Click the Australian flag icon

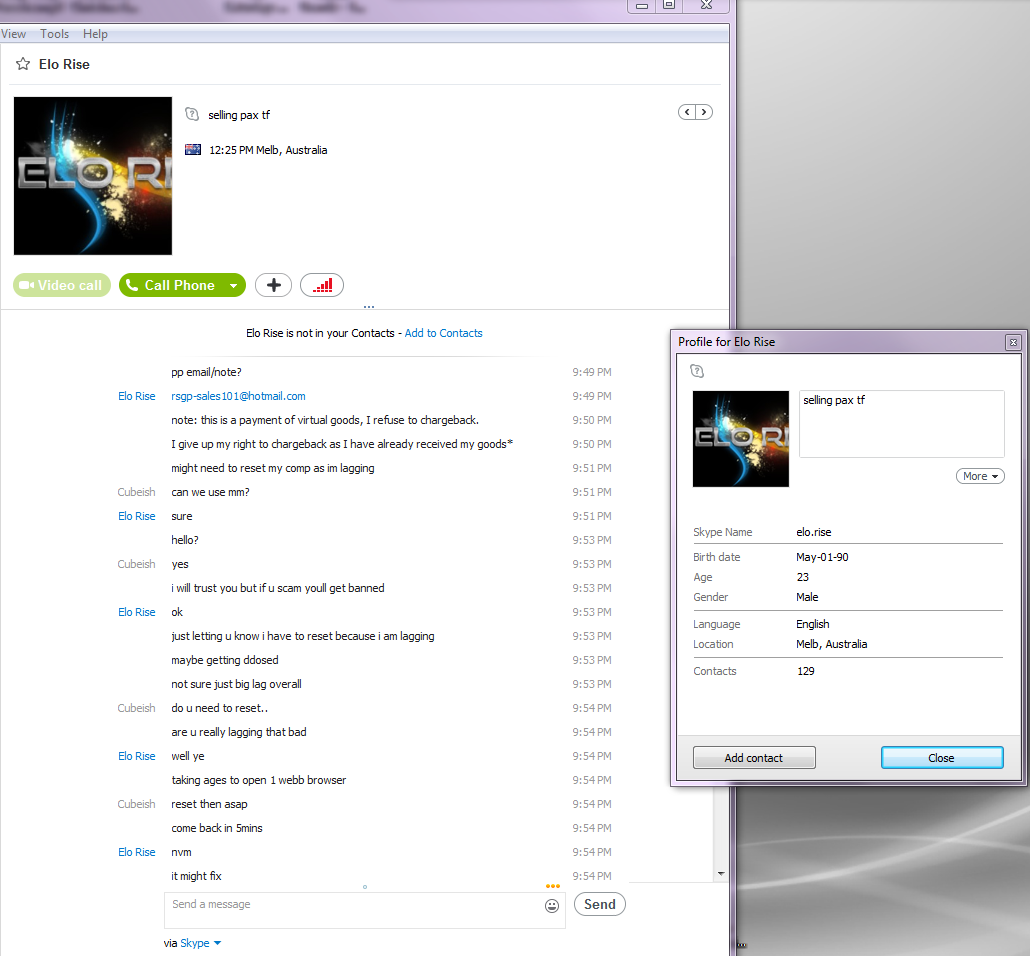pyautogui.click(x=193, y=150)
